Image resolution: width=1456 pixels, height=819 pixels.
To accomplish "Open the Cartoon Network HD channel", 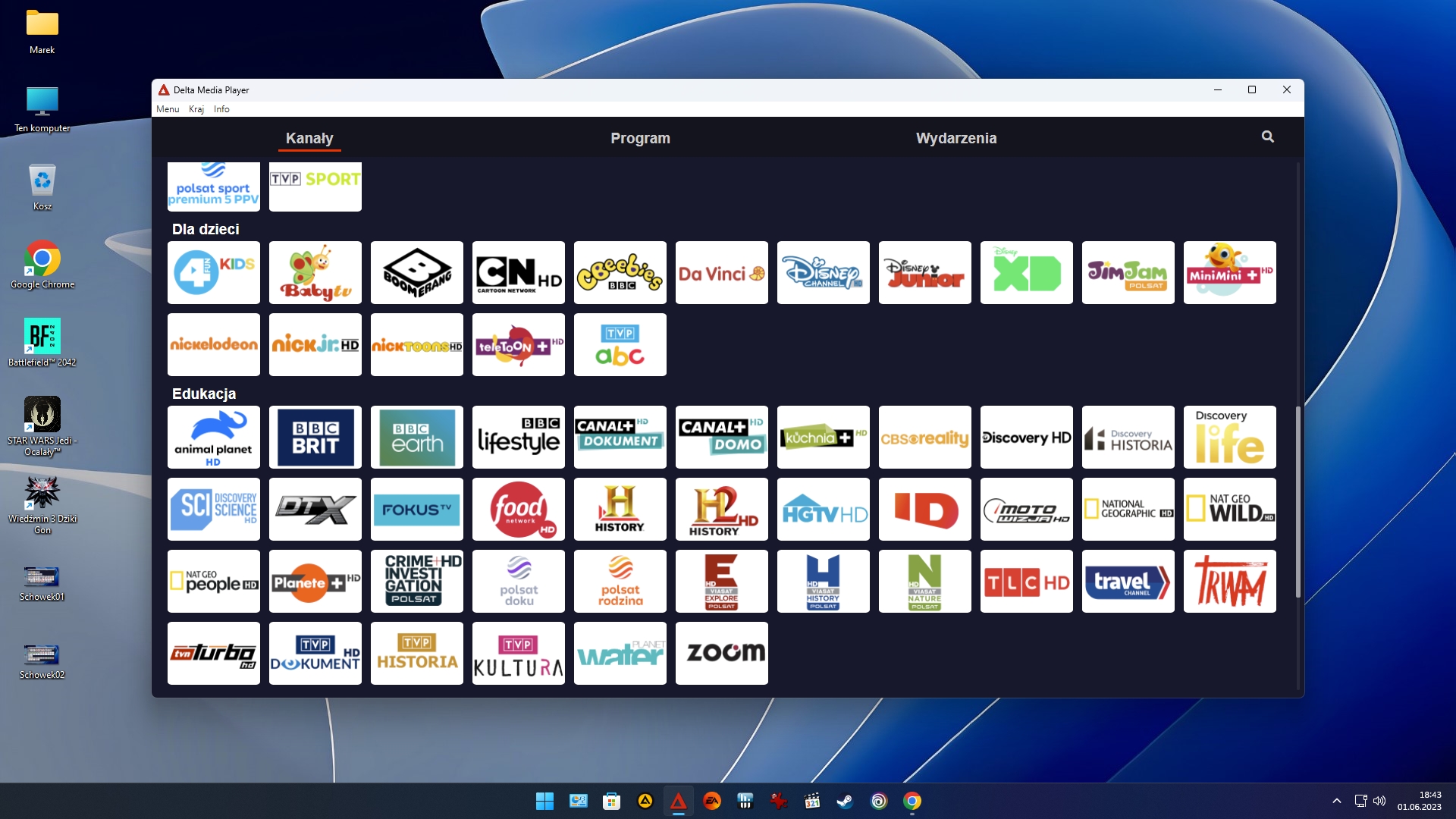I will 519,273.
